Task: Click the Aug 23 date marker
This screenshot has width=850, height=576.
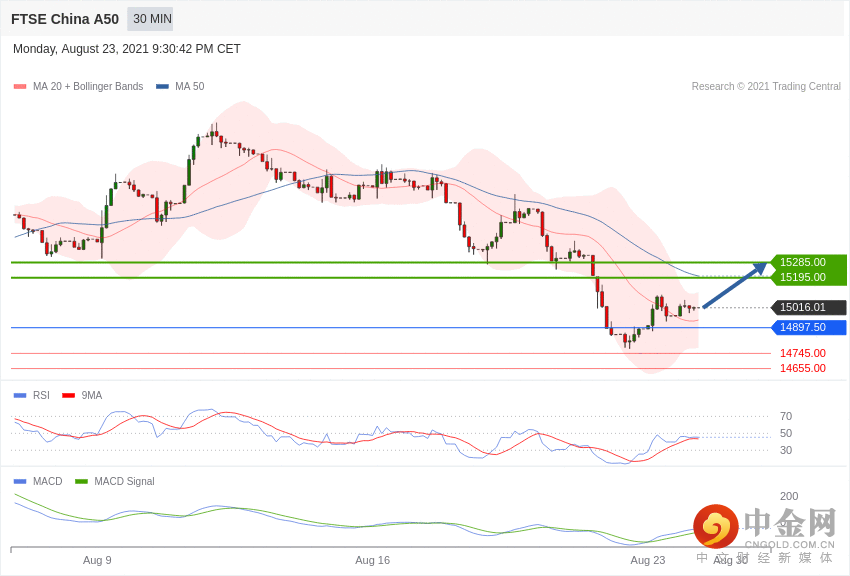Action: [x=648, y=560]
